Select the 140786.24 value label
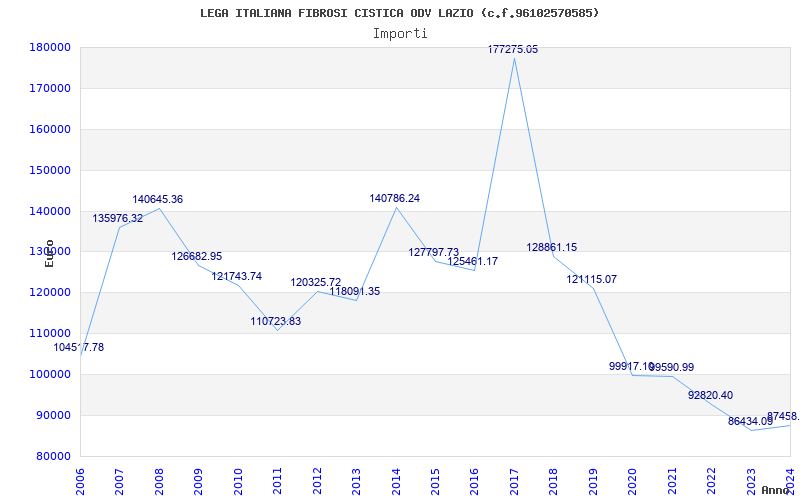Image resolution: width=800 pixels, height=500 pixels. 395,198
